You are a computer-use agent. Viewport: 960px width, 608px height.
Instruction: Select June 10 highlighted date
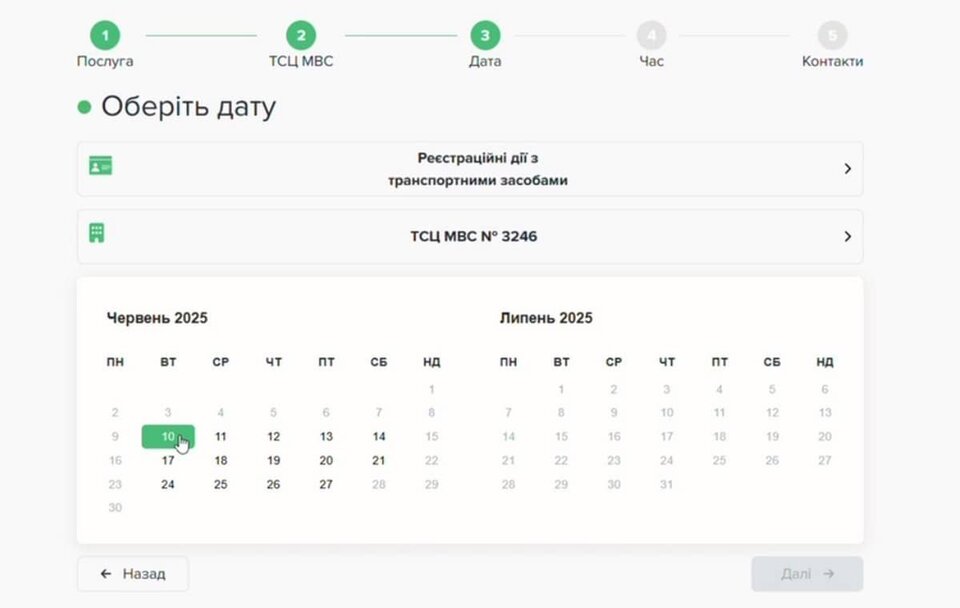pyautogui.click(x=168, y=437)
